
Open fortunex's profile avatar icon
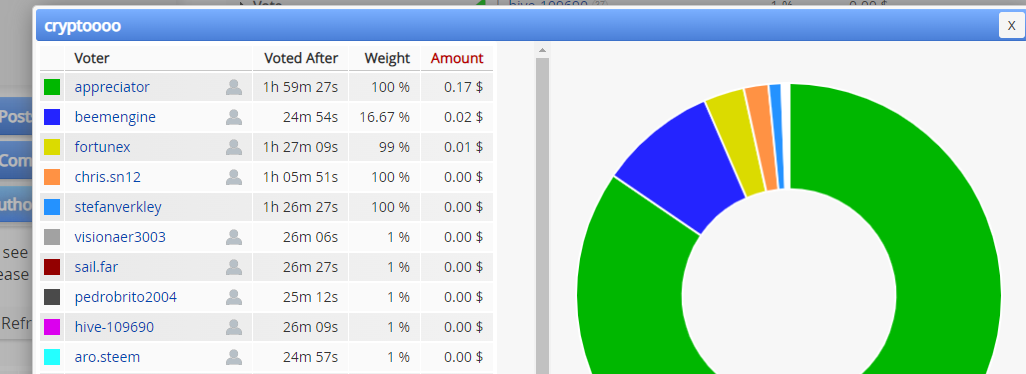pos(234,147)
